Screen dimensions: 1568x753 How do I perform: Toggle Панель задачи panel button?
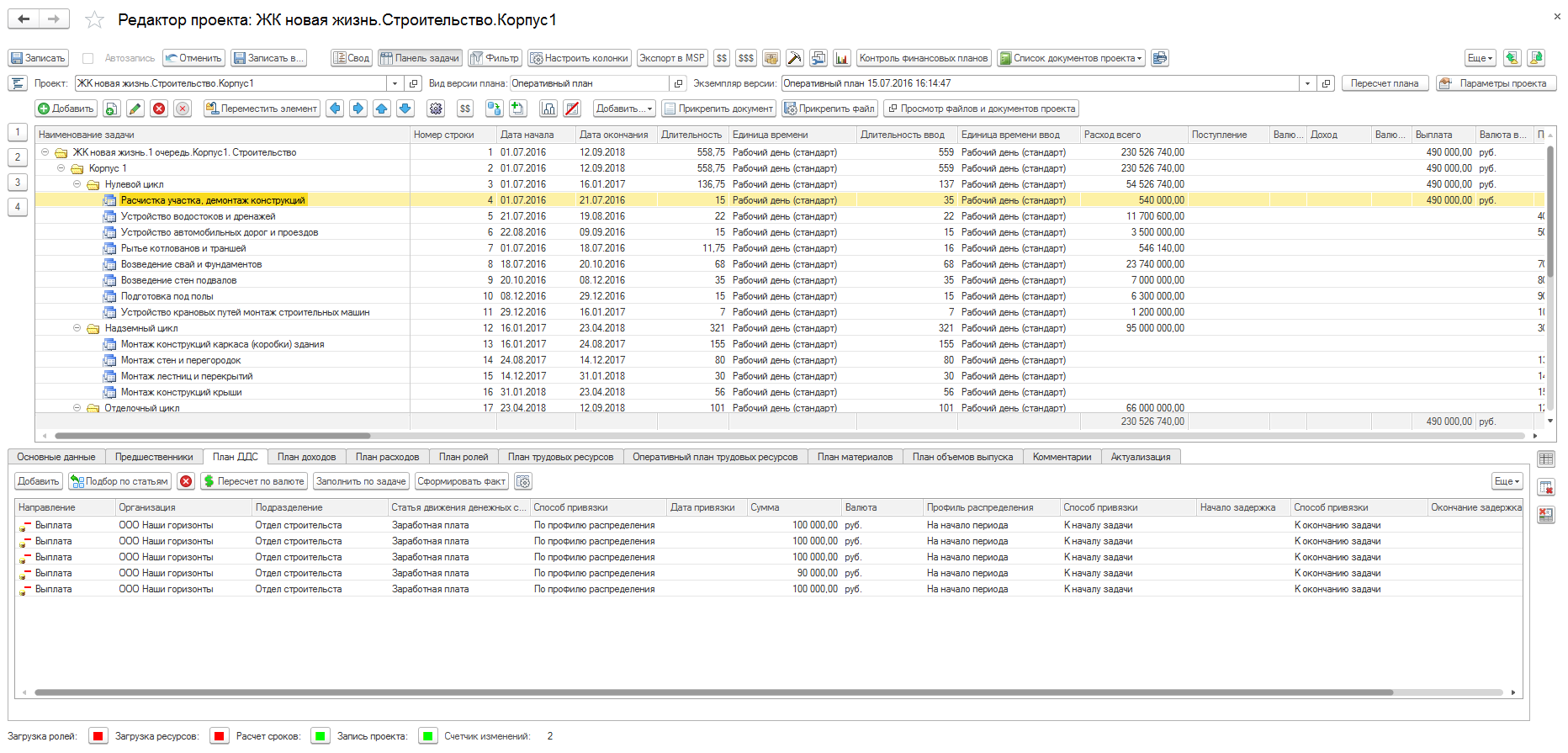click(x=420, y=58)
